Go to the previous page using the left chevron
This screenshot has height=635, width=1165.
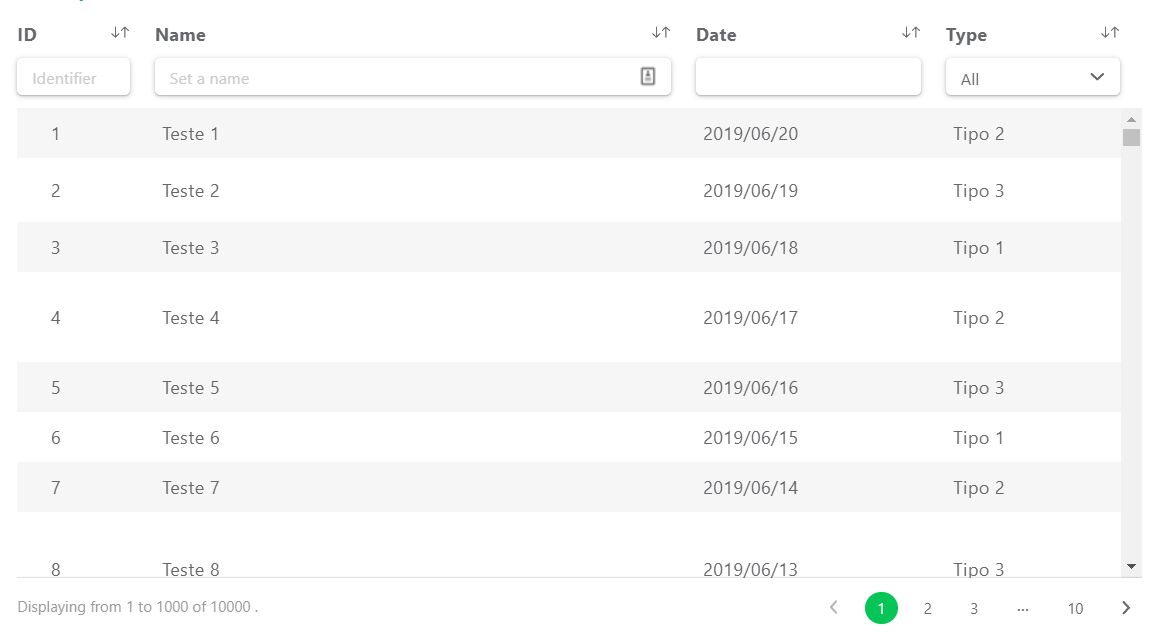(834, 607)
